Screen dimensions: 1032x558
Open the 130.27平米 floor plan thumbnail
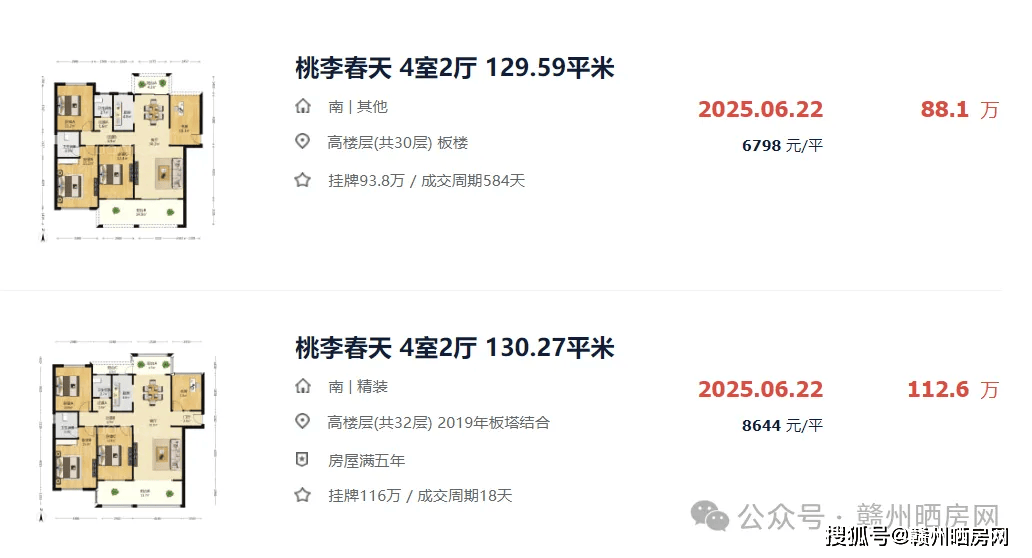pos(128,432)
